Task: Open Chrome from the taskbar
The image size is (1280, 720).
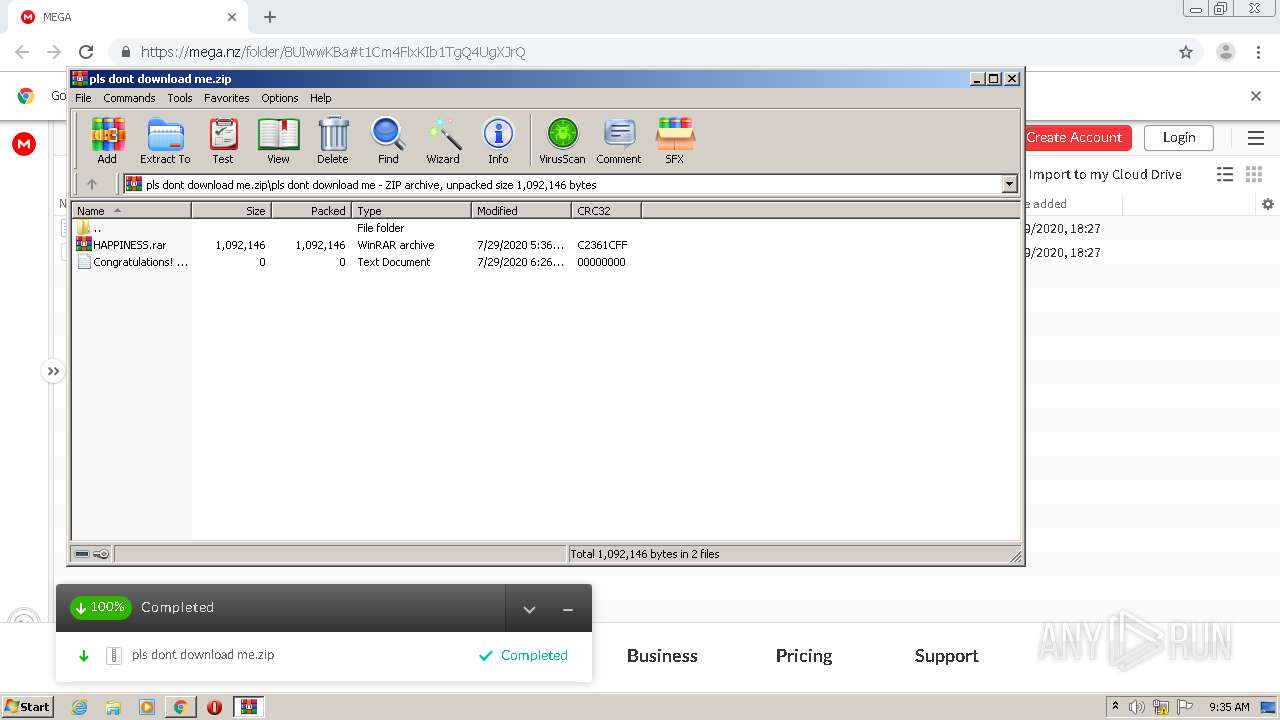Action: point(180,707)
